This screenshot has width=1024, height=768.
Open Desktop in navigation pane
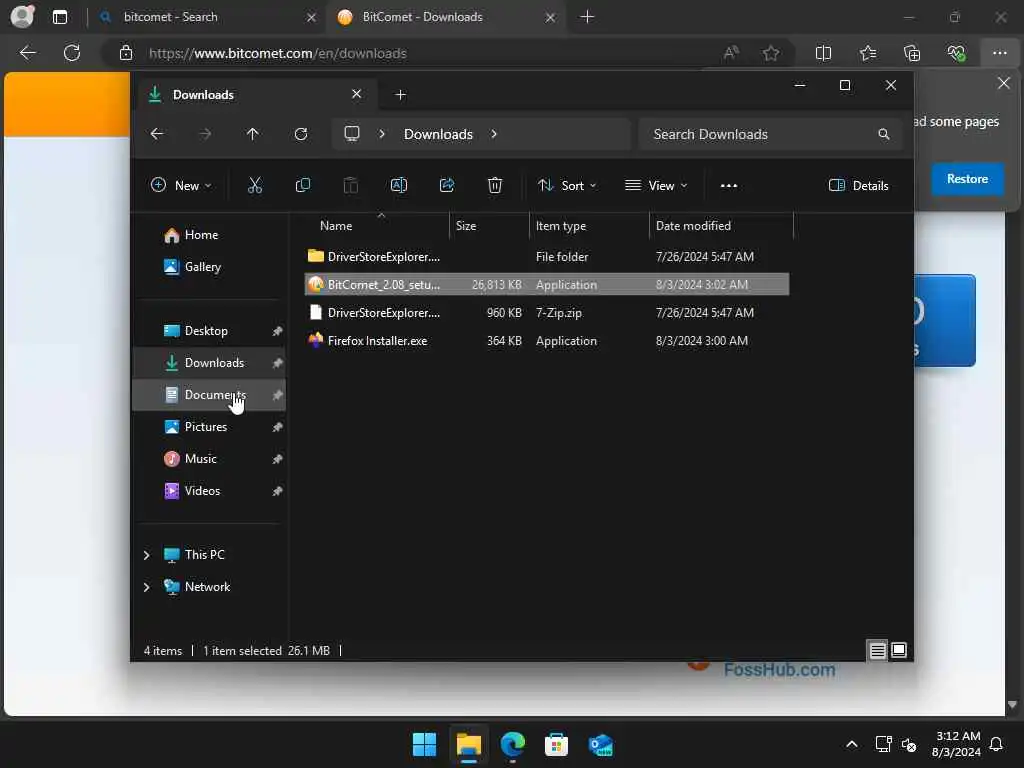pos(209,331)
